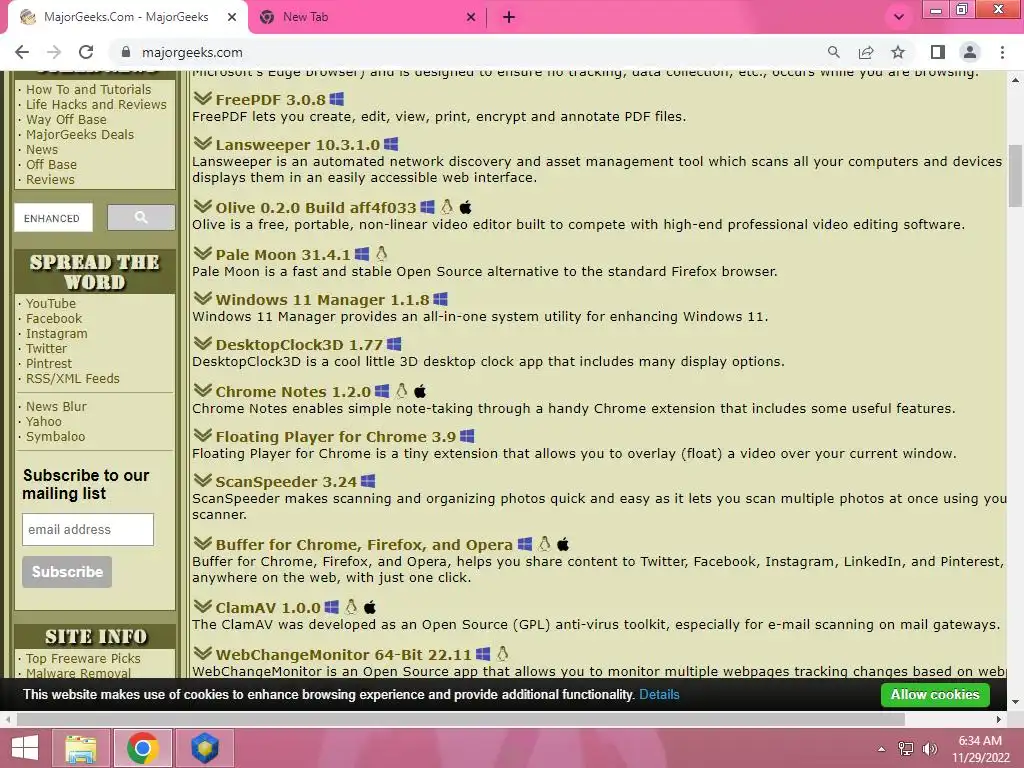
Task: Expand chevron beside FreePDF 3.0.8
Action: click(202, 99)
